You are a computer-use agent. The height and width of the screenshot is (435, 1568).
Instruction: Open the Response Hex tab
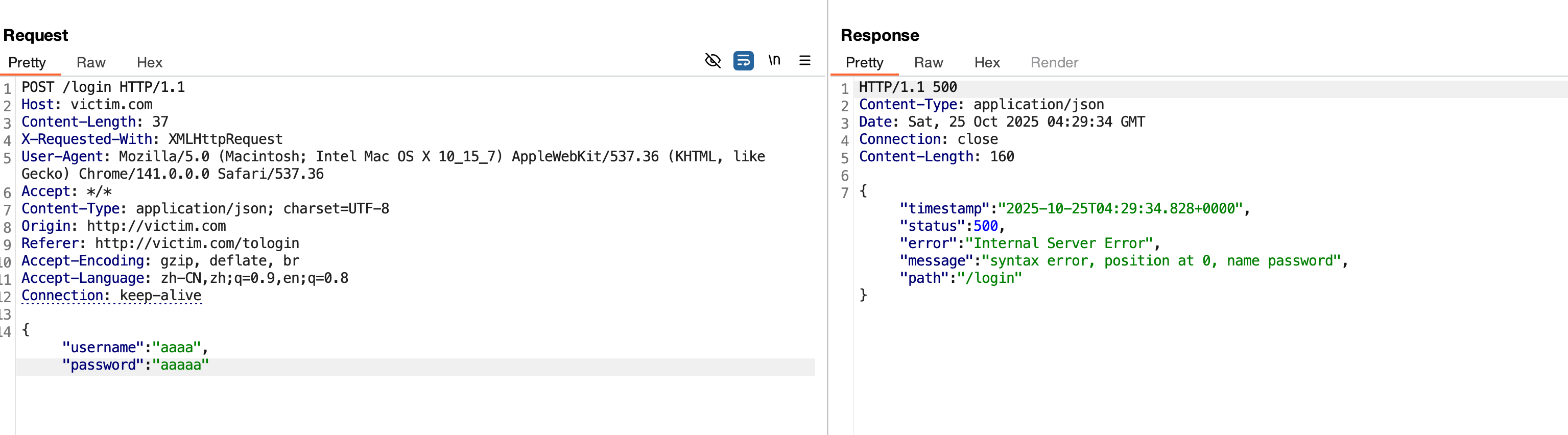[987, 63]
